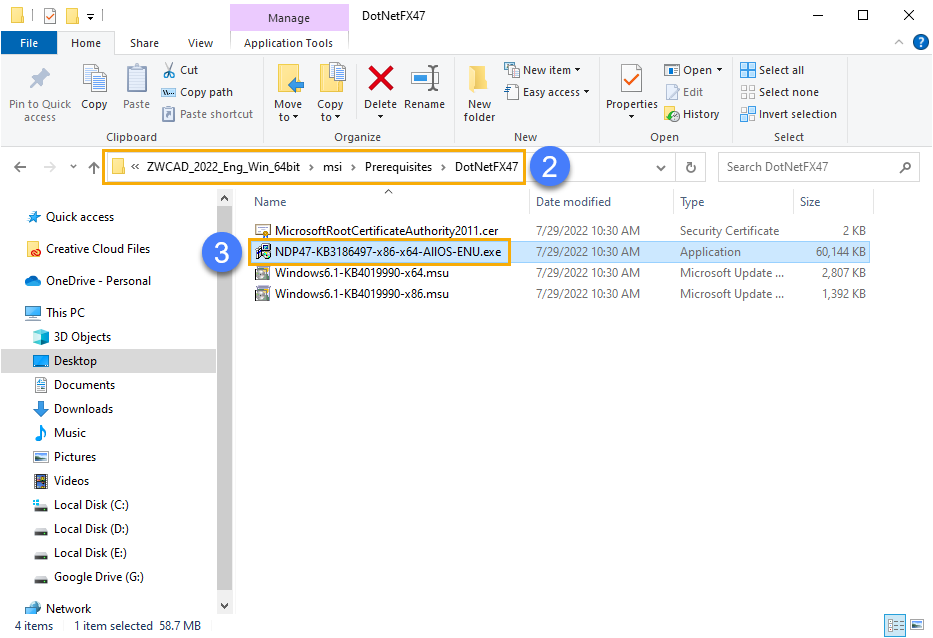Open the Move to dropdown
Screen dimensions: 933x638
pos(289,93)
